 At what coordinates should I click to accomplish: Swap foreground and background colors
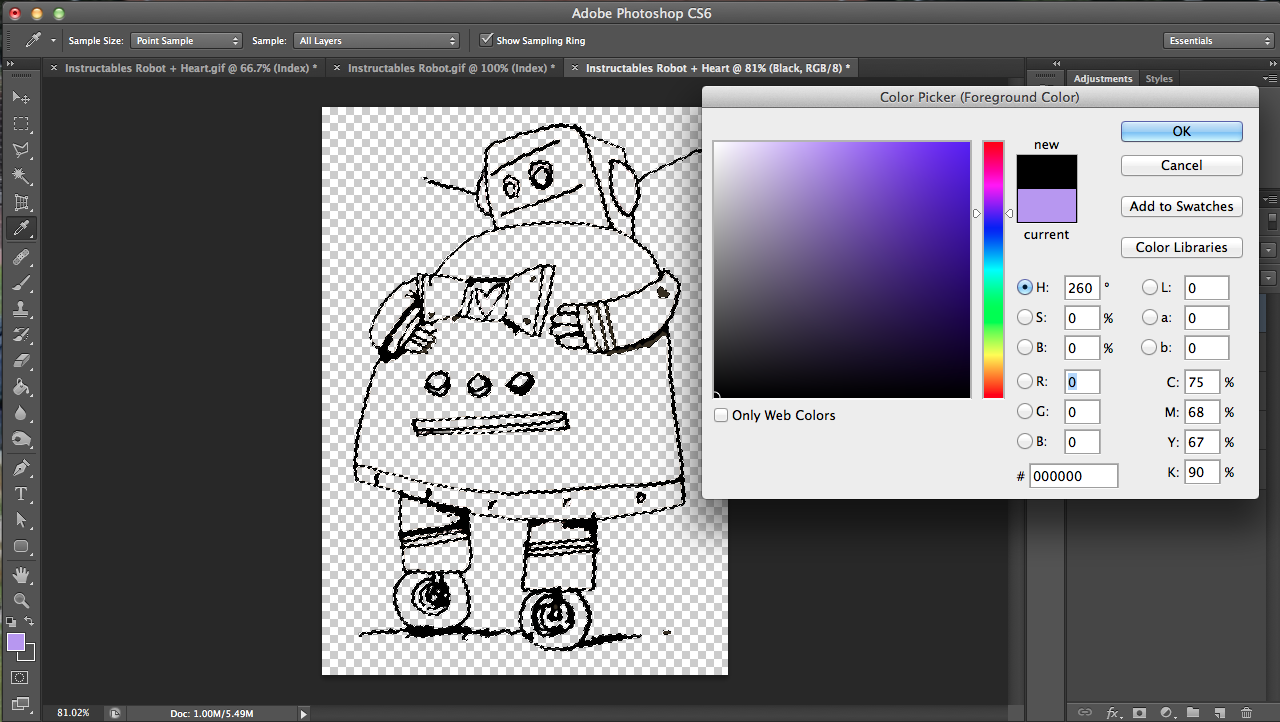coord(30,622)
